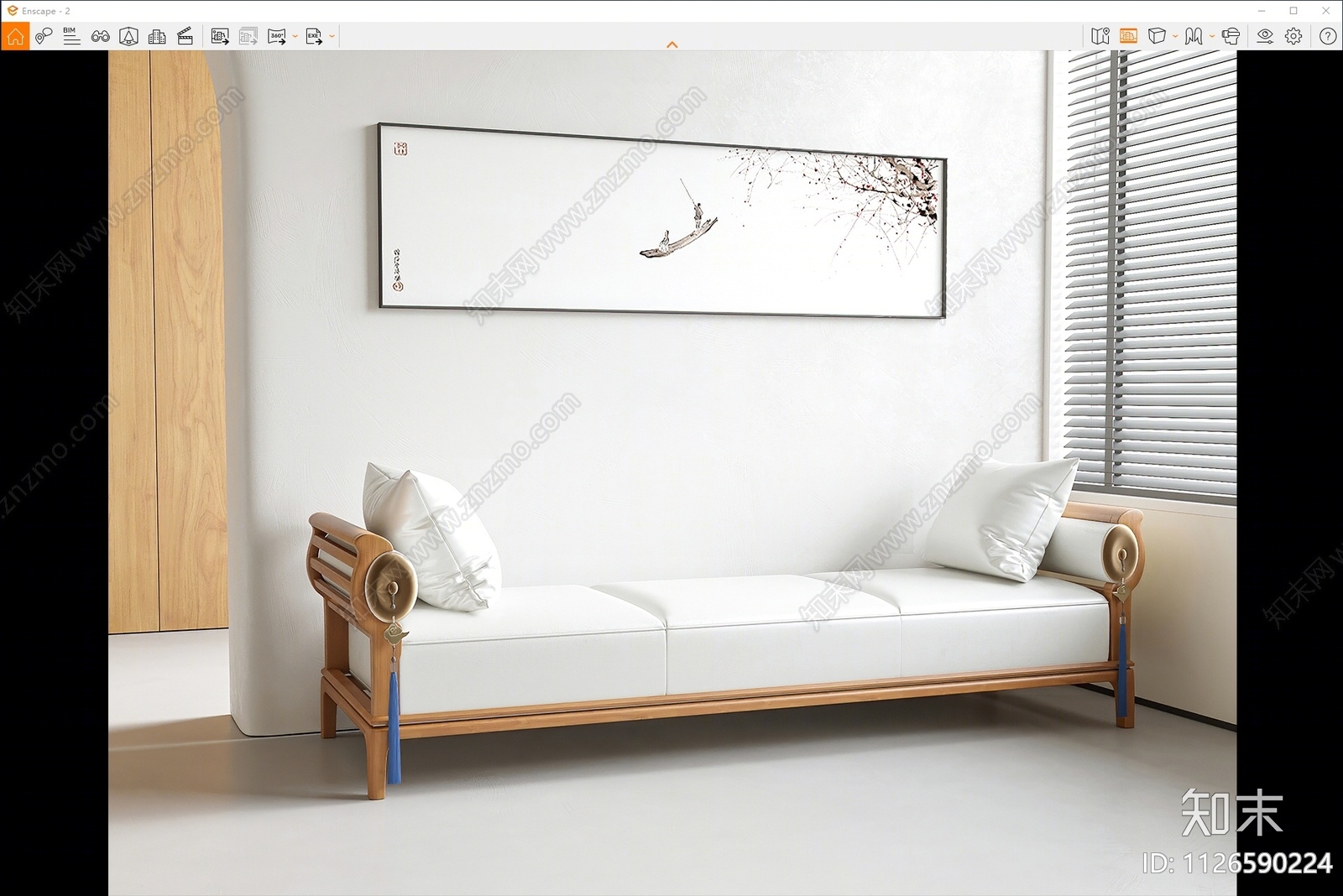Open the Help question mark icon

[1328, 36]
